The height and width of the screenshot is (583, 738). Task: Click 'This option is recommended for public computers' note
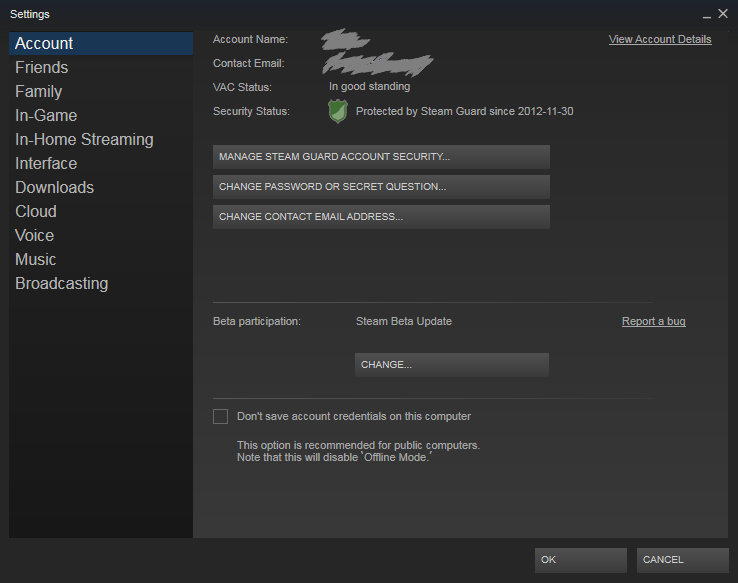pos(358,445)
